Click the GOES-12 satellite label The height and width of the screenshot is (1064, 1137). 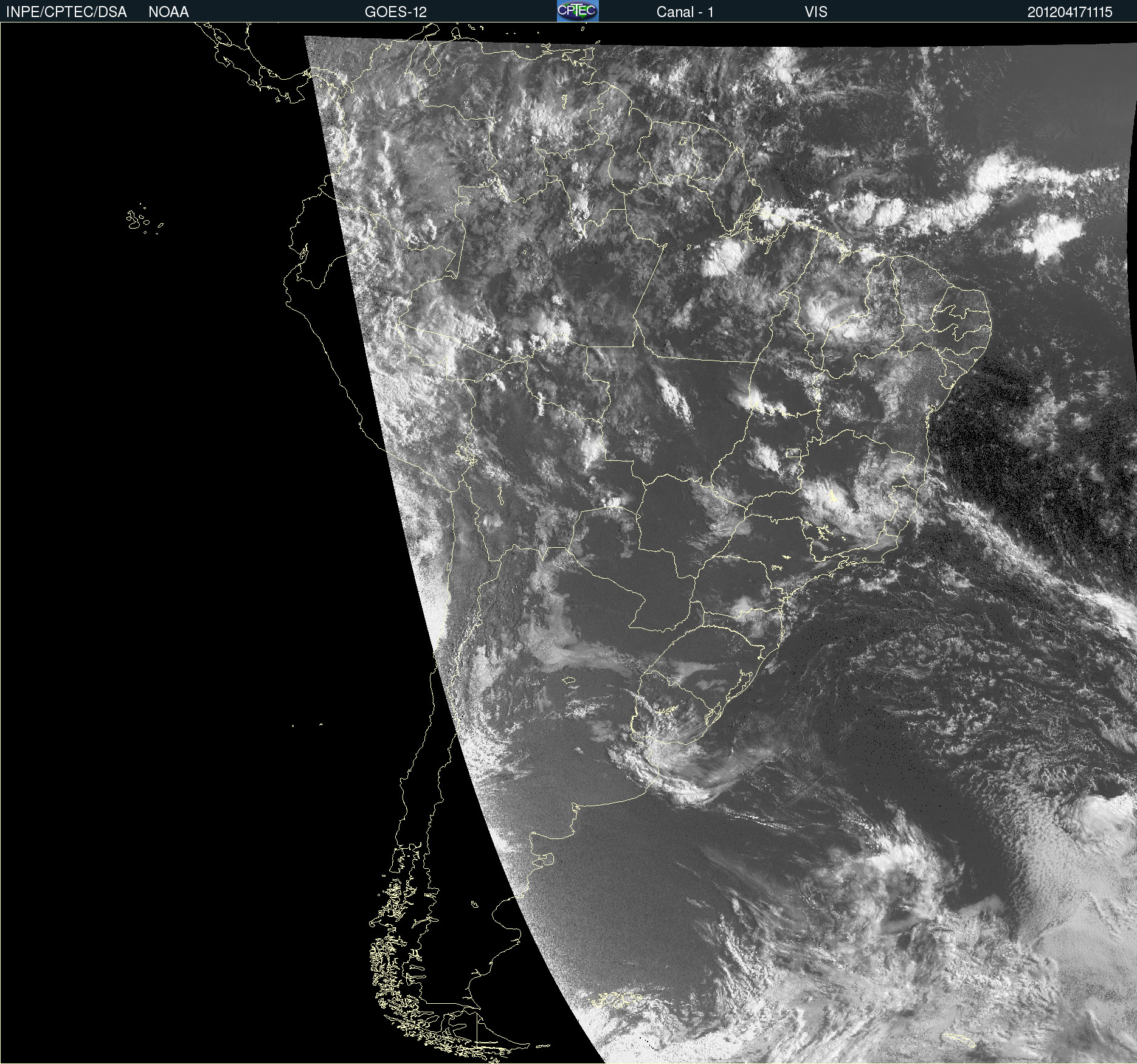pyautogui.click(x=396, y=12)
